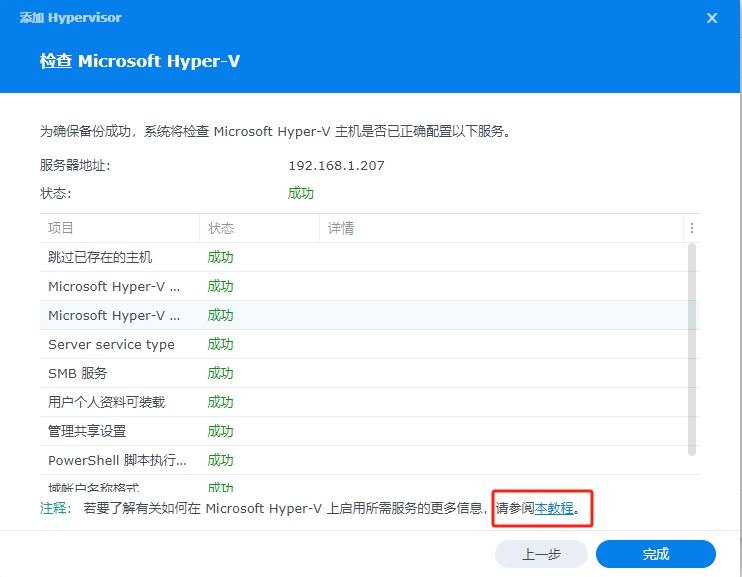Click the green 成功 next to 状态 label
This screenshot has height=577, width=742.
[301, 193]
